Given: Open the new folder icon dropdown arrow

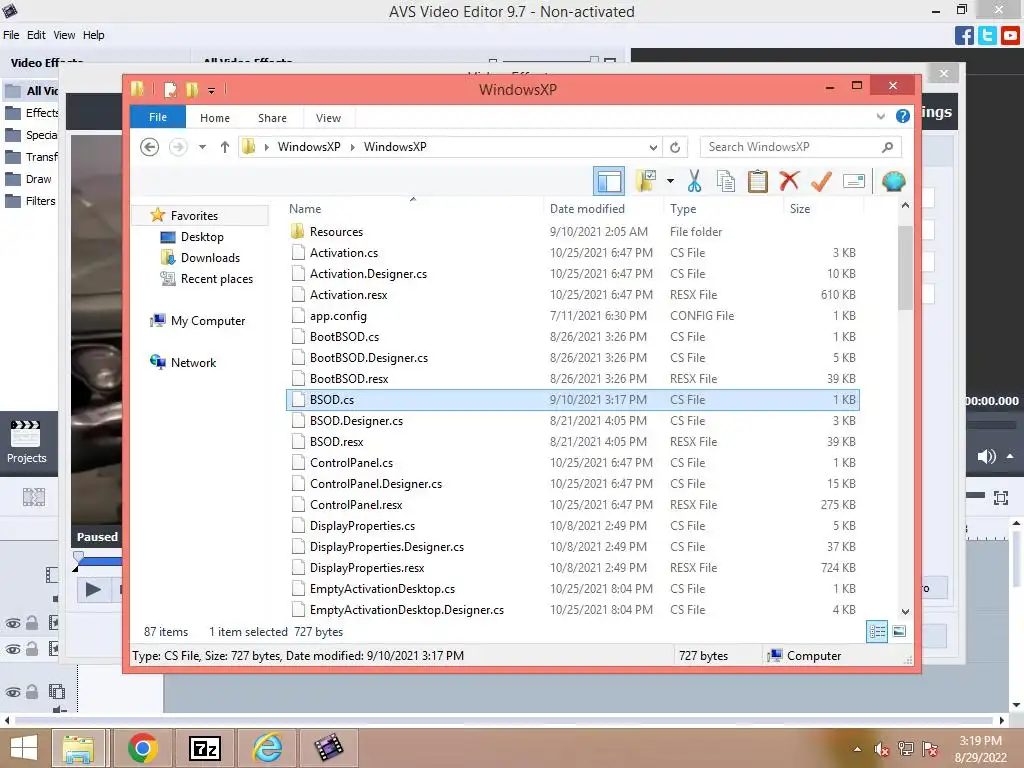Looking at the screenshot, I should tap(670, 181).
